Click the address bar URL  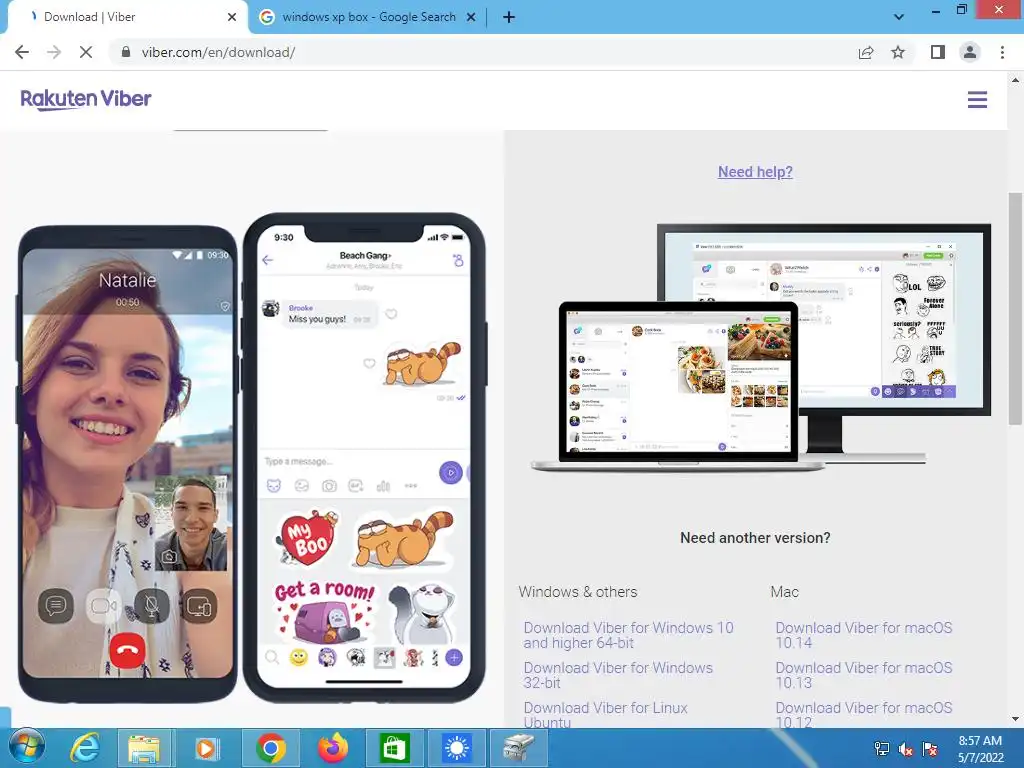click(x=218, y=52)
